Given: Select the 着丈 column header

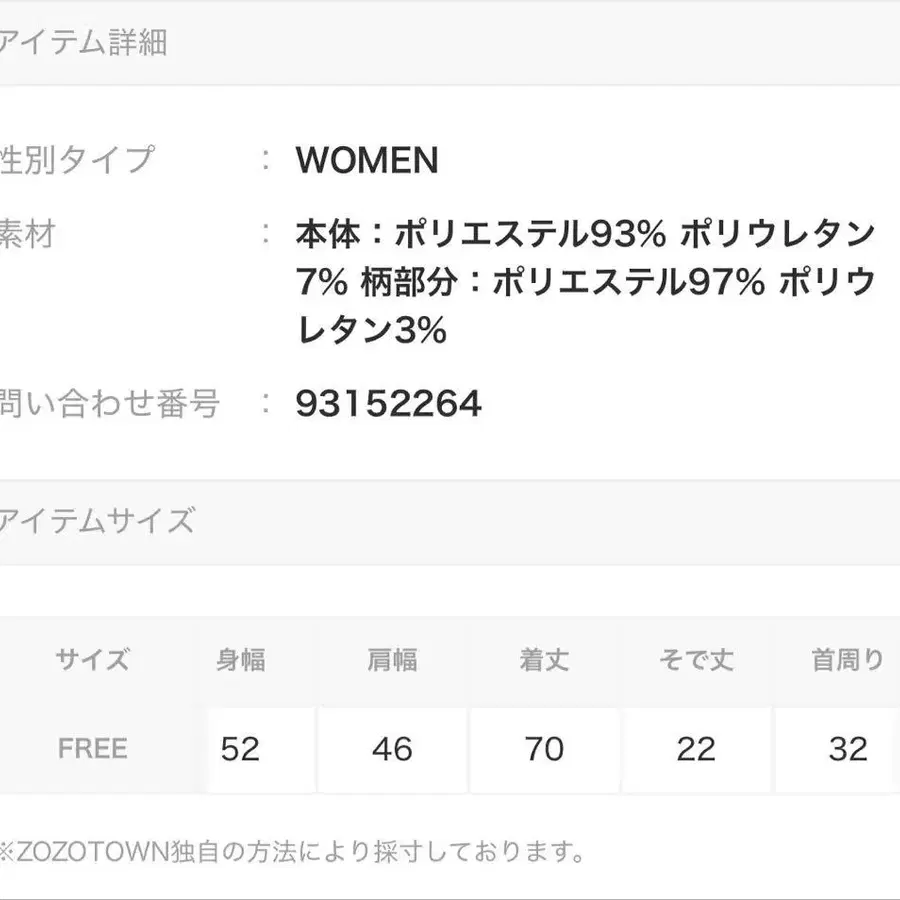Looking at the screenshot, I should [x=544, y=660].
